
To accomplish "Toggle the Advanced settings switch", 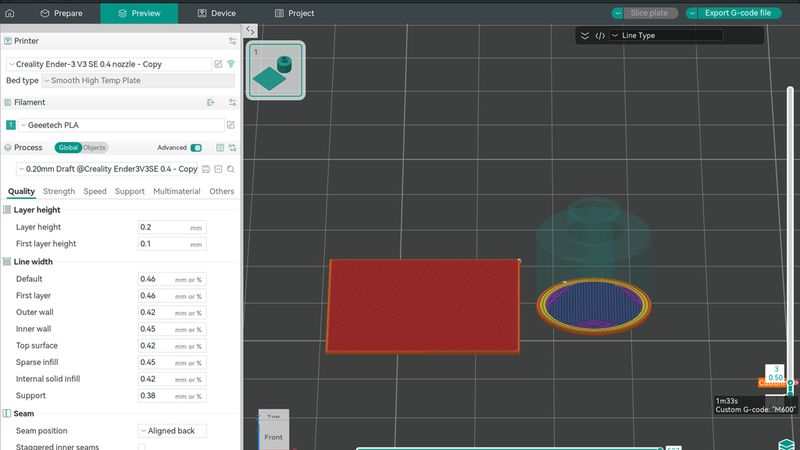I will click(196, 147).
